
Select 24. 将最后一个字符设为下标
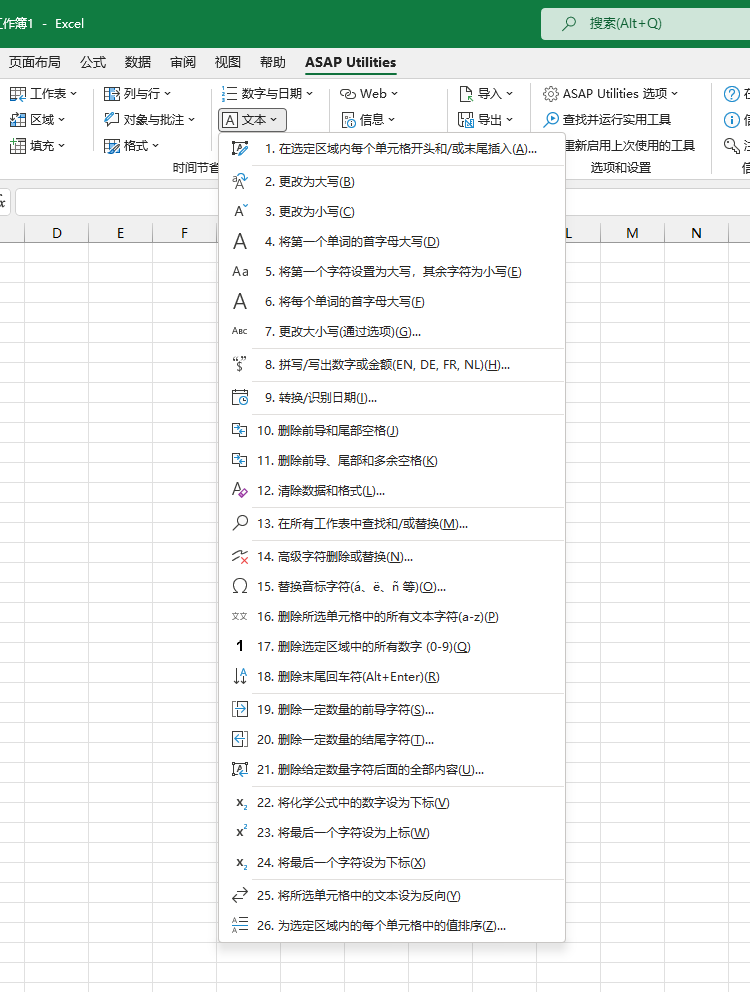[392, 862]
